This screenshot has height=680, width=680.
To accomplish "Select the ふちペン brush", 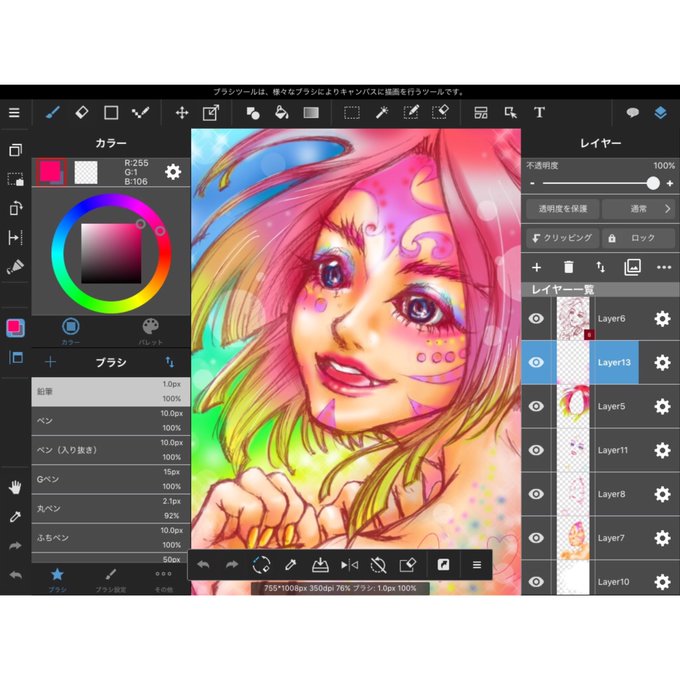I will (x=111, y=538).
